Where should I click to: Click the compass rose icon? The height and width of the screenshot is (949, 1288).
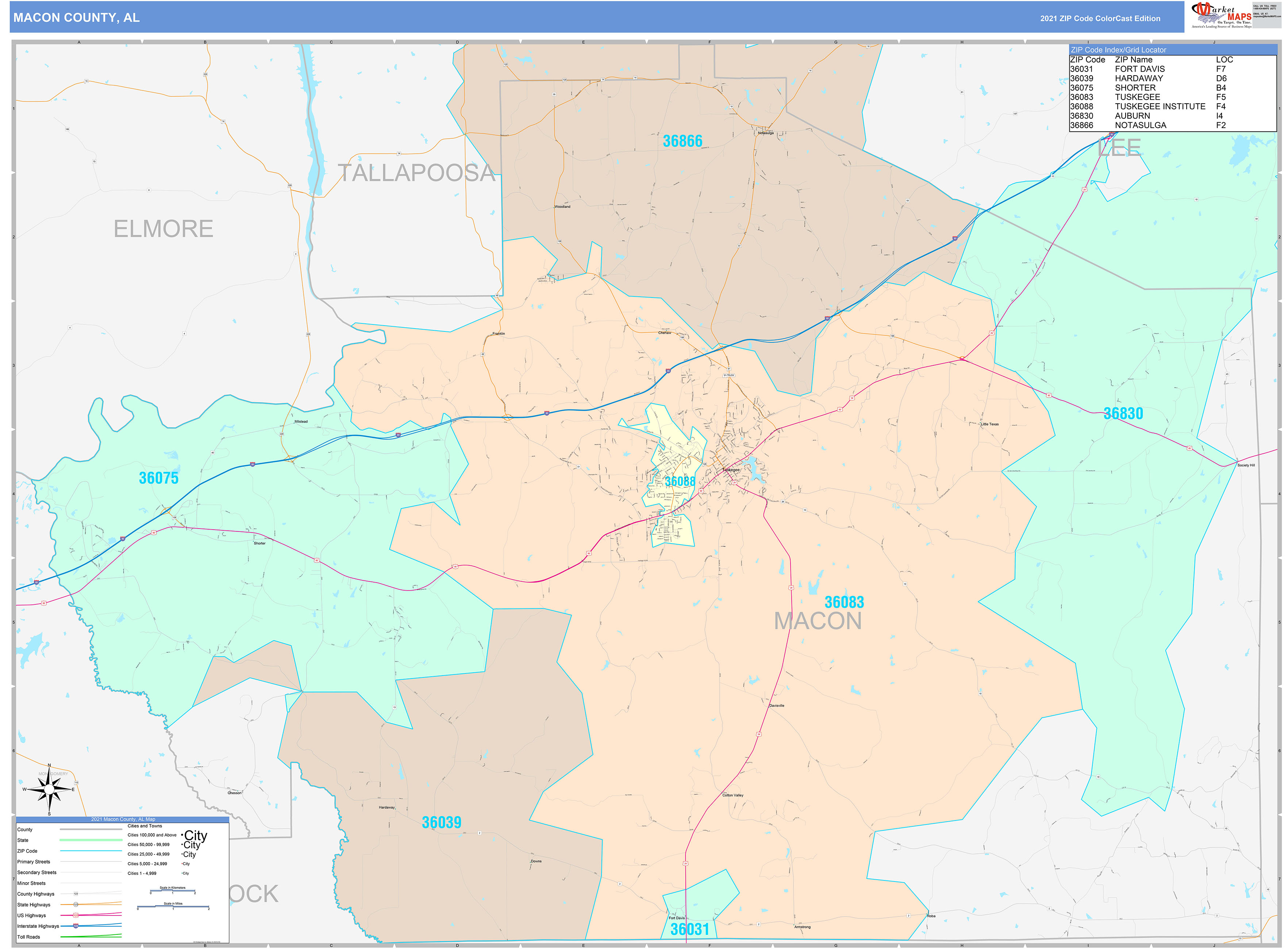[49, 790]
